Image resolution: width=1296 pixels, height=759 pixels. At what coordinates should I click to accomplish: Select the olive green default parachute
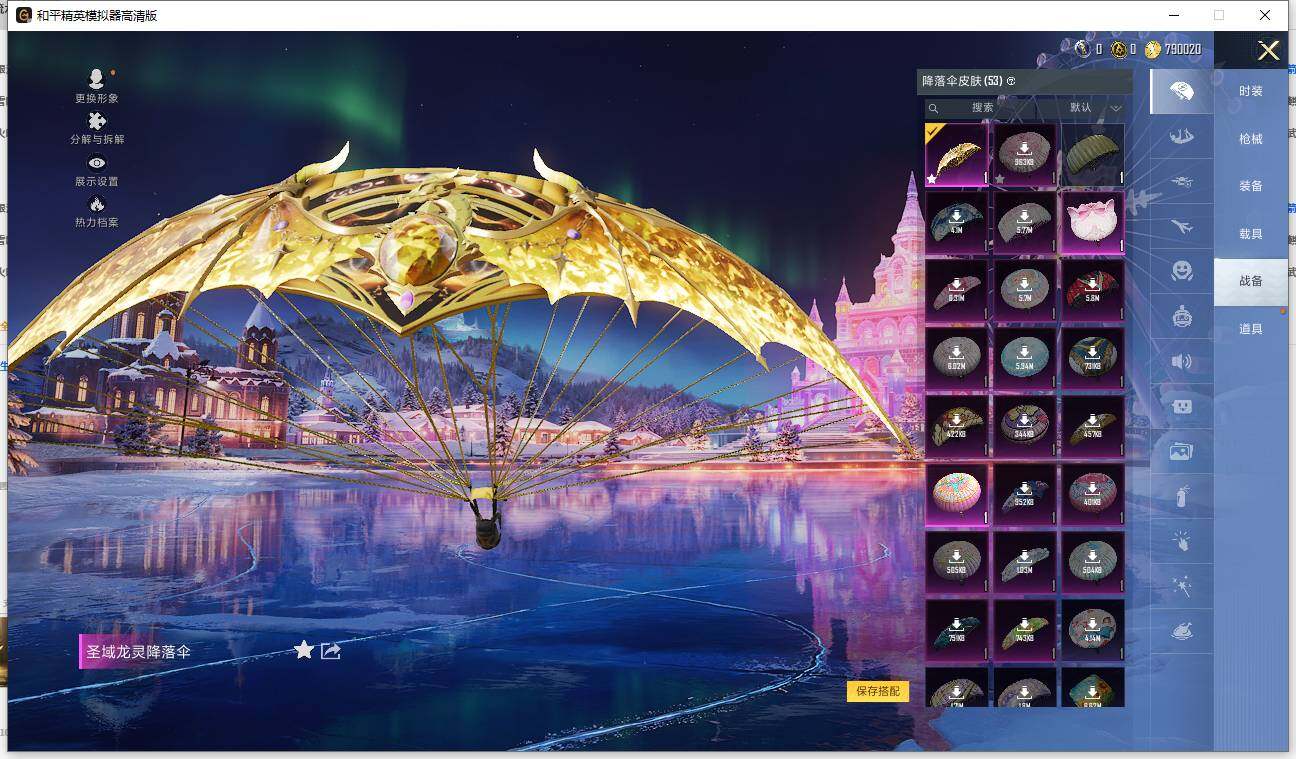tap(1092, 154)
